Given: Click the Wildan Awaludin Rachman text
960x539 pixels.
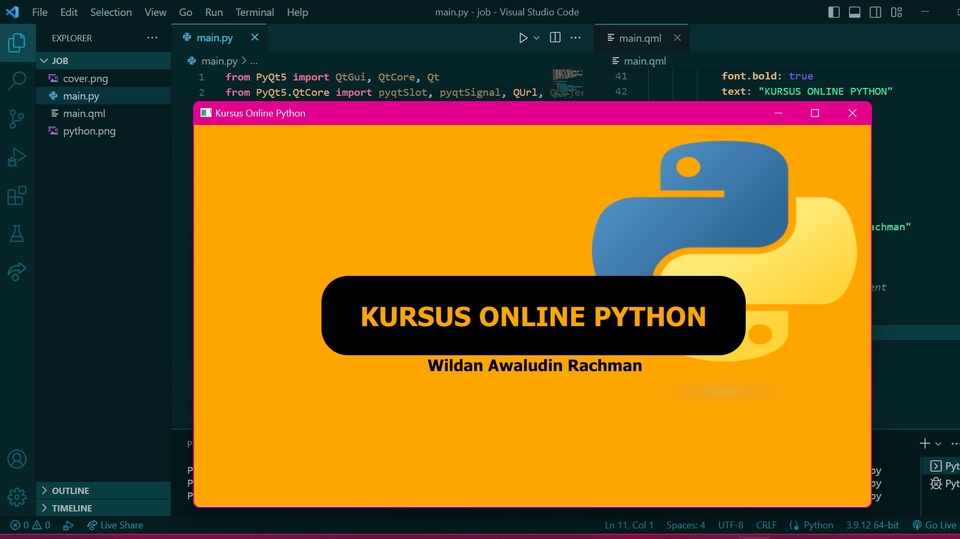Looking at the screenshot, I should pos(534,366).
